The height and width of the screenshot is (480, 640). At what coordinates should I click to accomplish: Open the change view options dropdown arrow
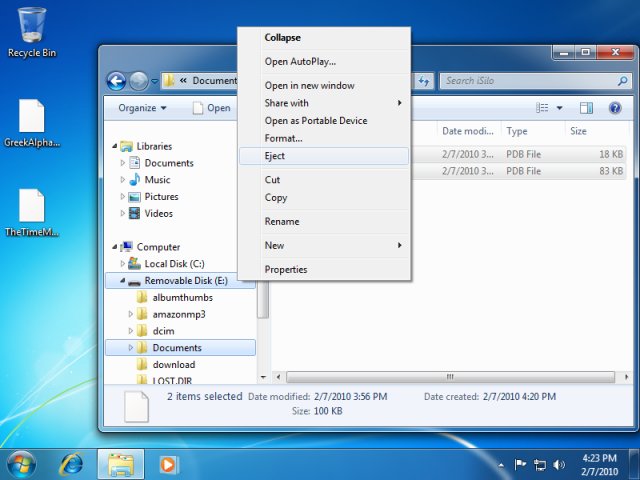pyautogui.click(x=560, y=108)
